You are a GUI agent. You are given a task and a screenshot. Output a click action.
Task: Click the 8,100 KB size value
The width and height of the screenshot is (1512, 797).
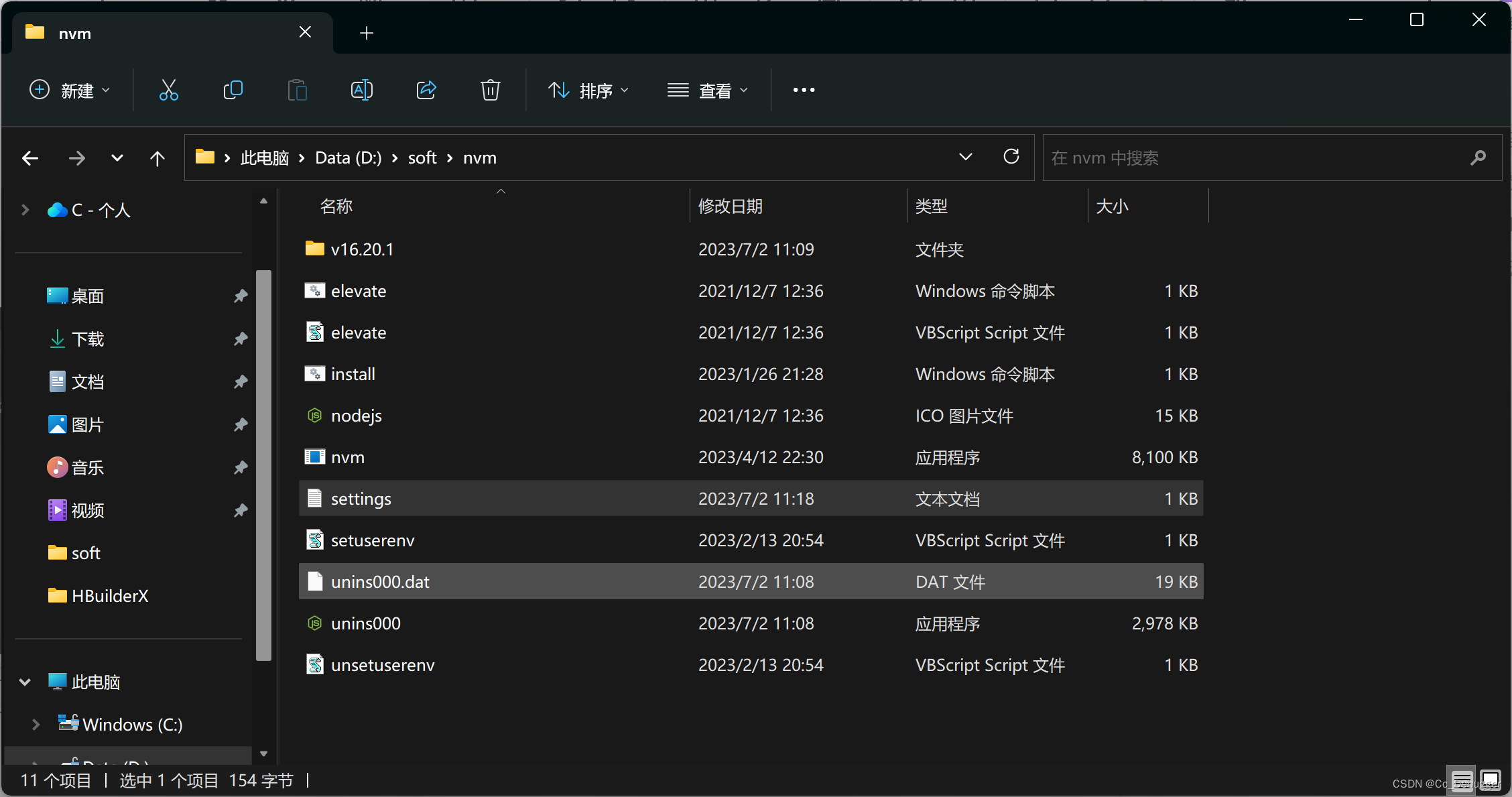(x=1164, y=457)
